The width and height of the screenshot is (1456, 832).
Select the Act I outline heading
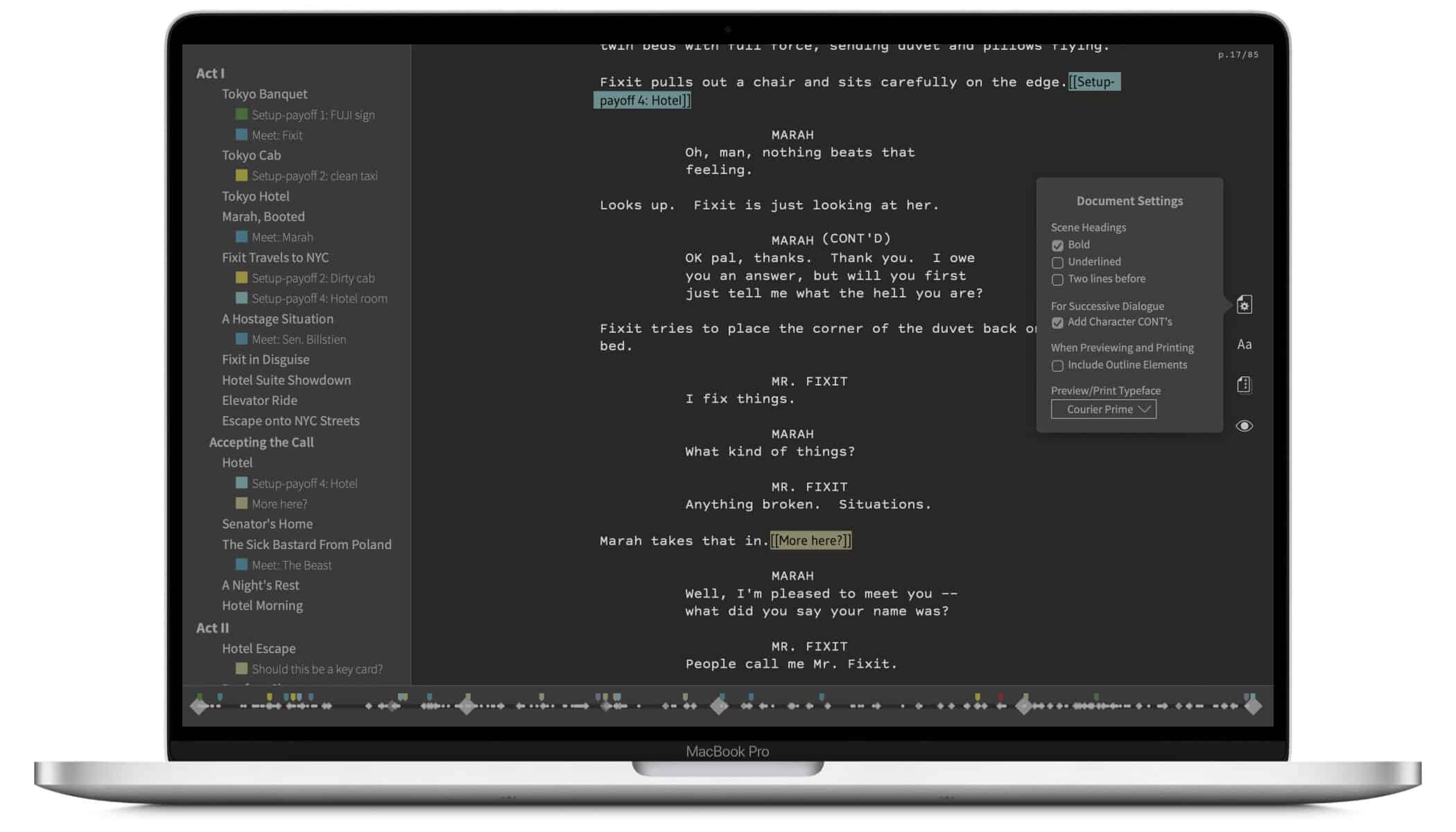coord(210,73)
